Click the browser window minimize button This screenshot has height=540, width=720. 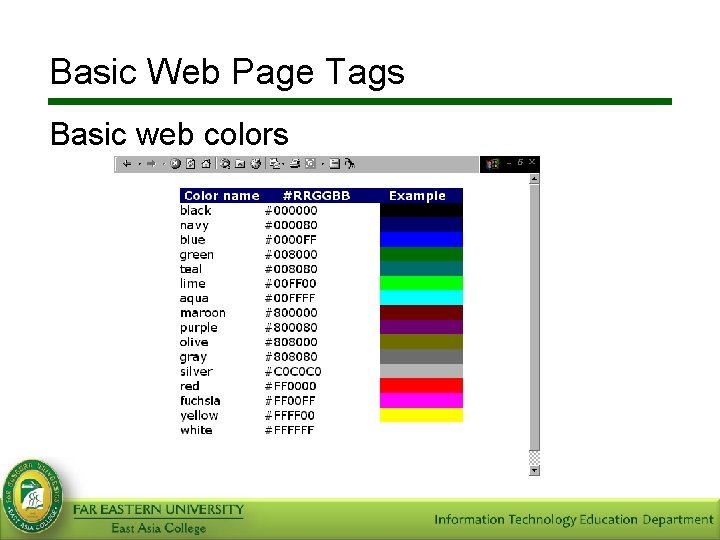click(x=509, y=163)
